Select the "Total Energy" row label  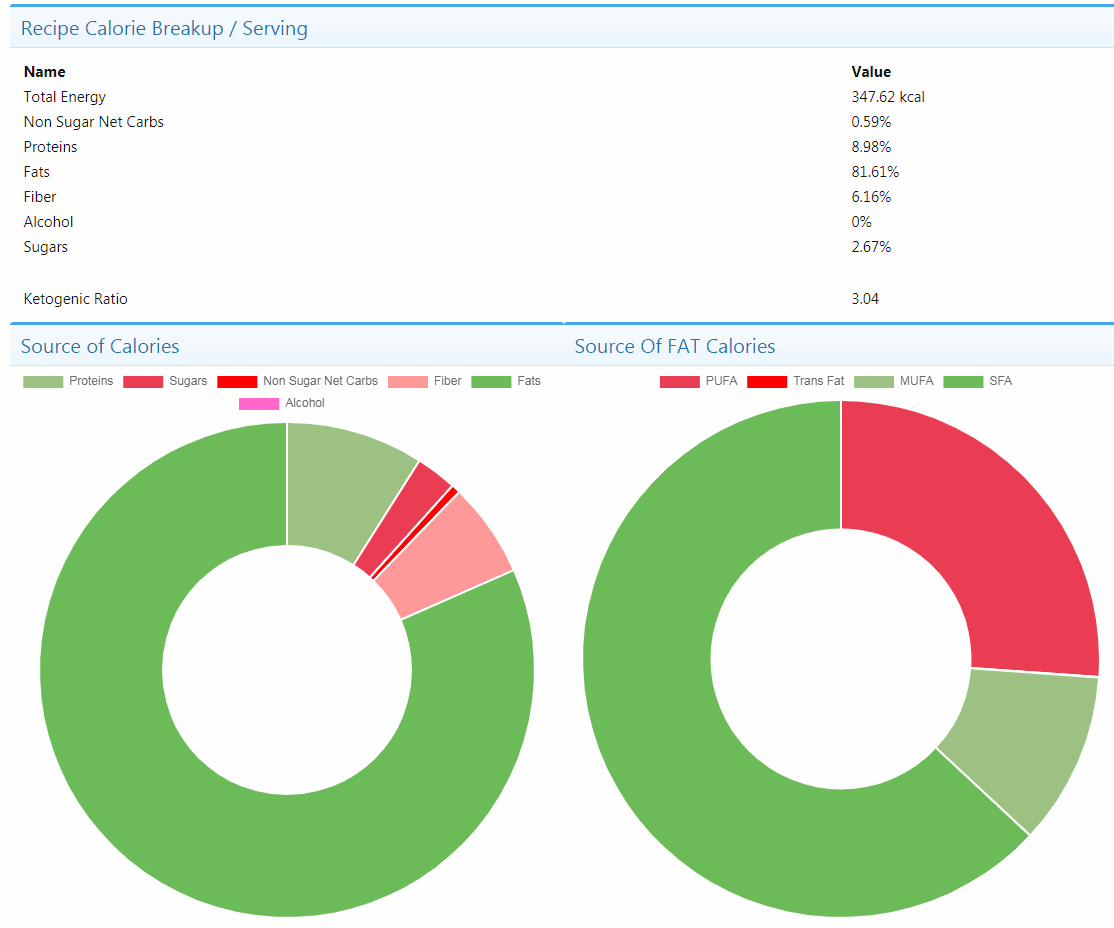(65, 97)
